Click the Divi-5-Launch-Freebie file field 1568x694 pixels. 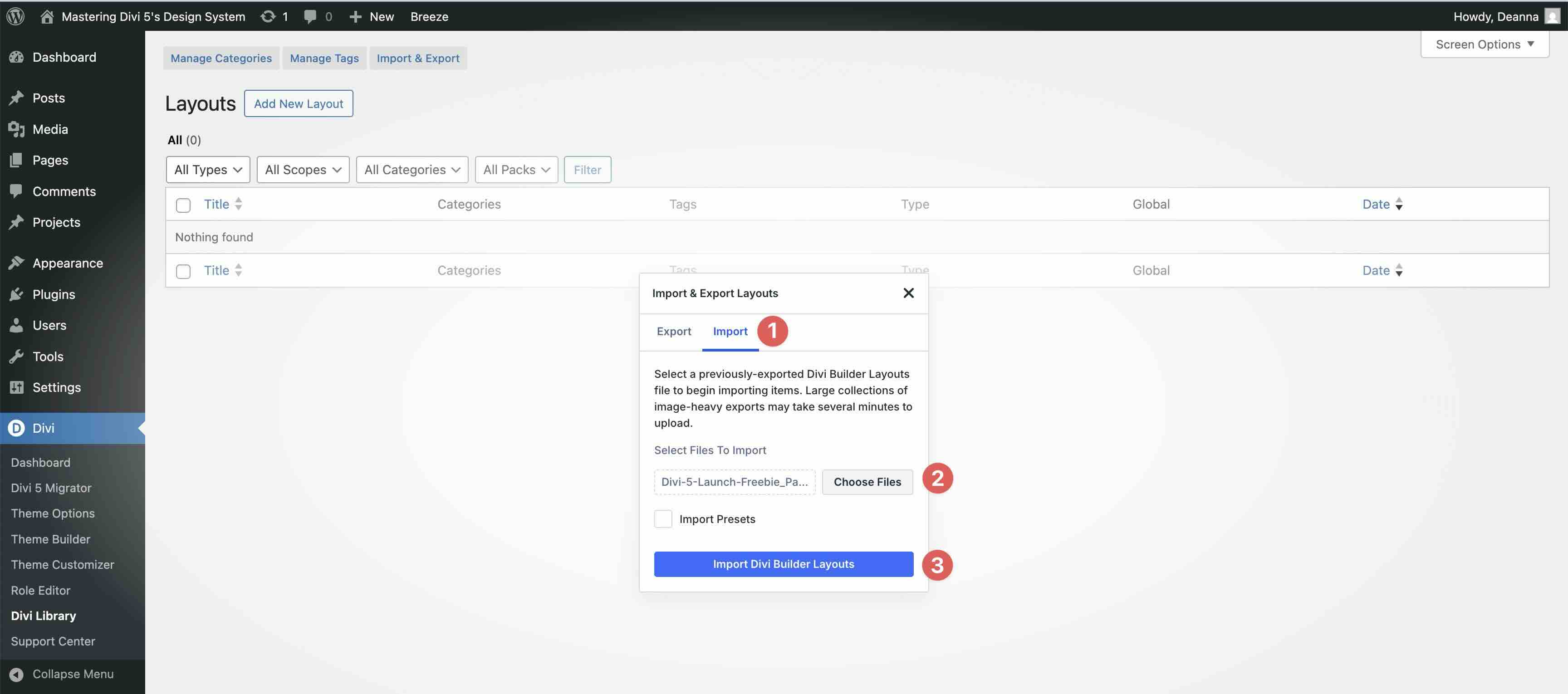click(x=734, y=482)
